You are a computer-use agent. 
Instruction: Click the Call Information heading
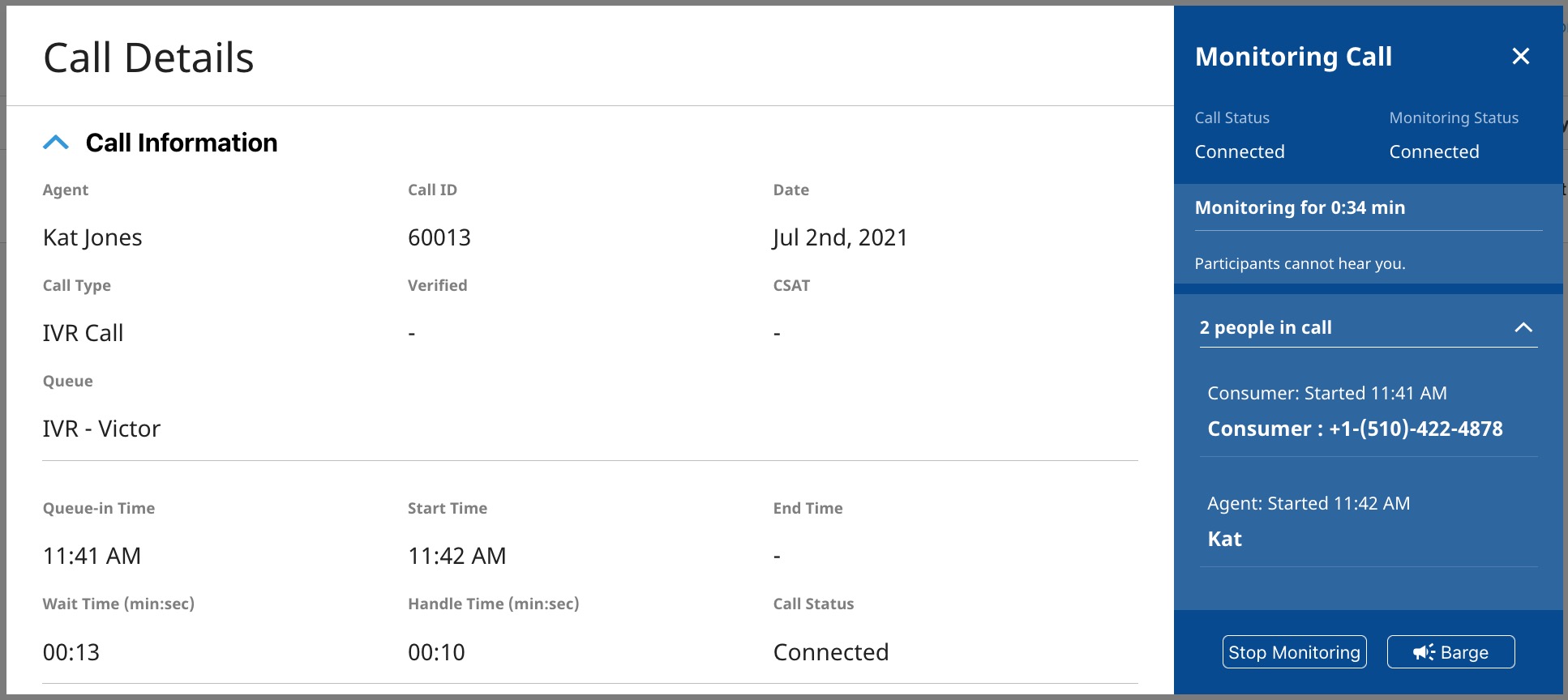(182, 143)
